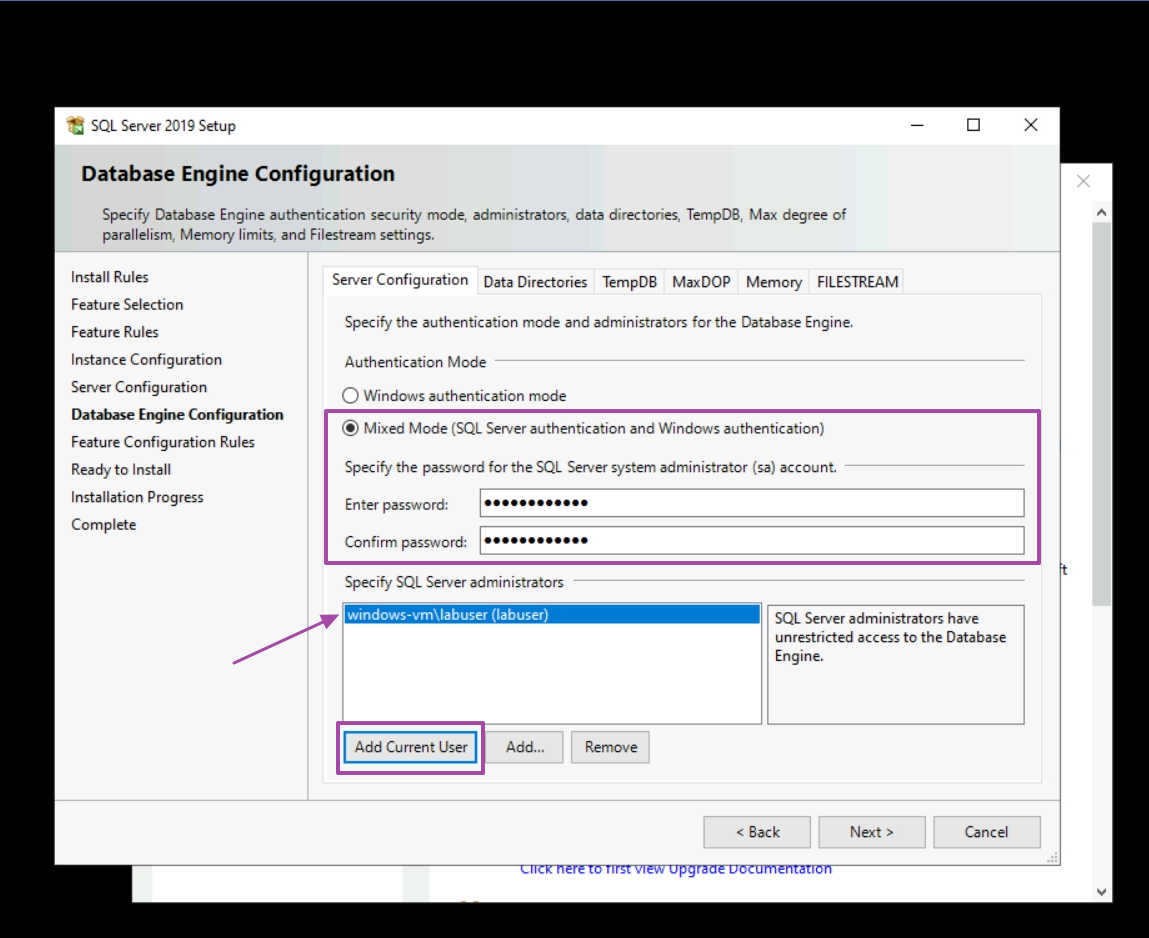The height and width of the screenshot is (938, 1149).
Task: Click the background window's scroll down arrow
Action: pos(1101,892)
